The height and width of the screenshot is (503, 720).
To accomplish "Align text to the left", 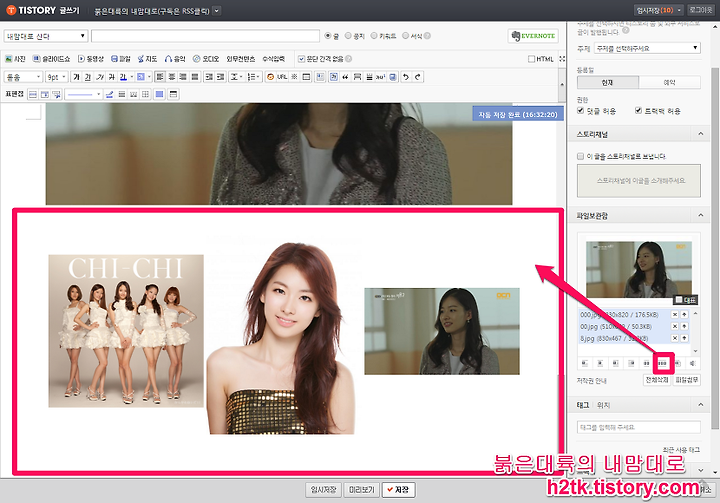I will click(x=160, y=77).
